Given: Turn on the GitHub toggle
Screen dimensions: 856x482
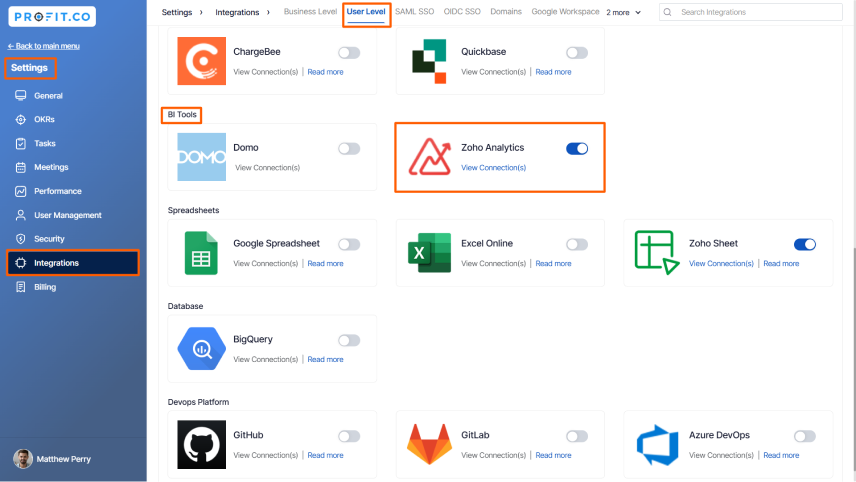Looking at the screenshot, I should coord(349,436).
